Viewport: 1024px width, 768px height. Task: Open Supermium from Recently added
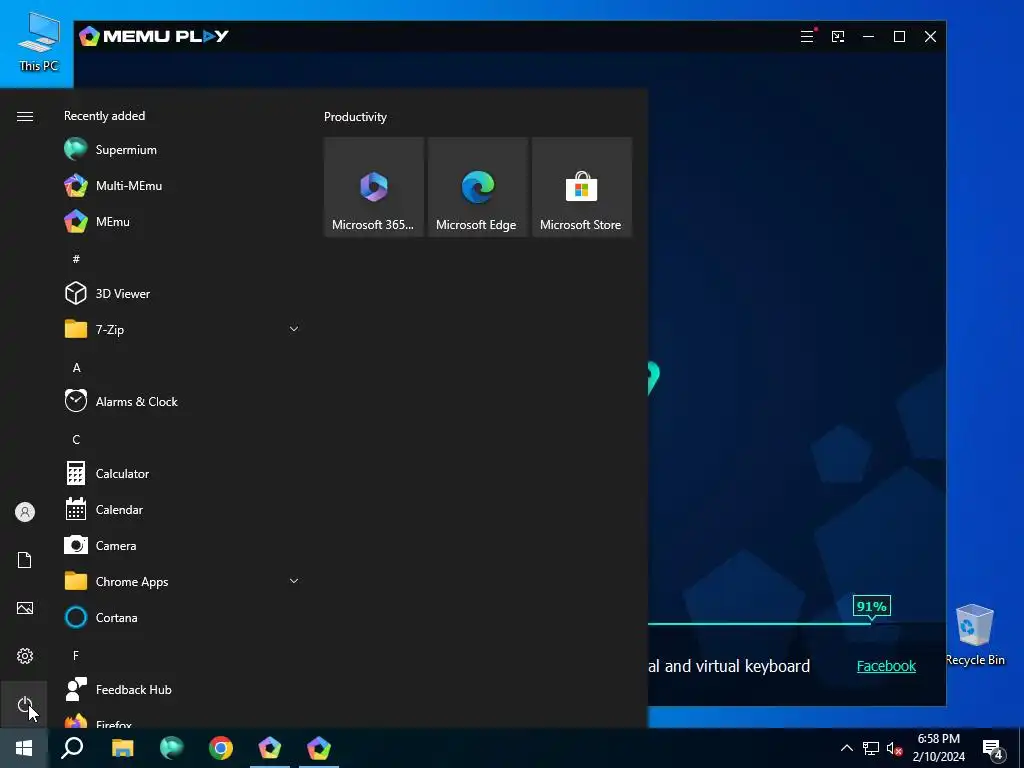pyautogui.click(x=182, y=150)
